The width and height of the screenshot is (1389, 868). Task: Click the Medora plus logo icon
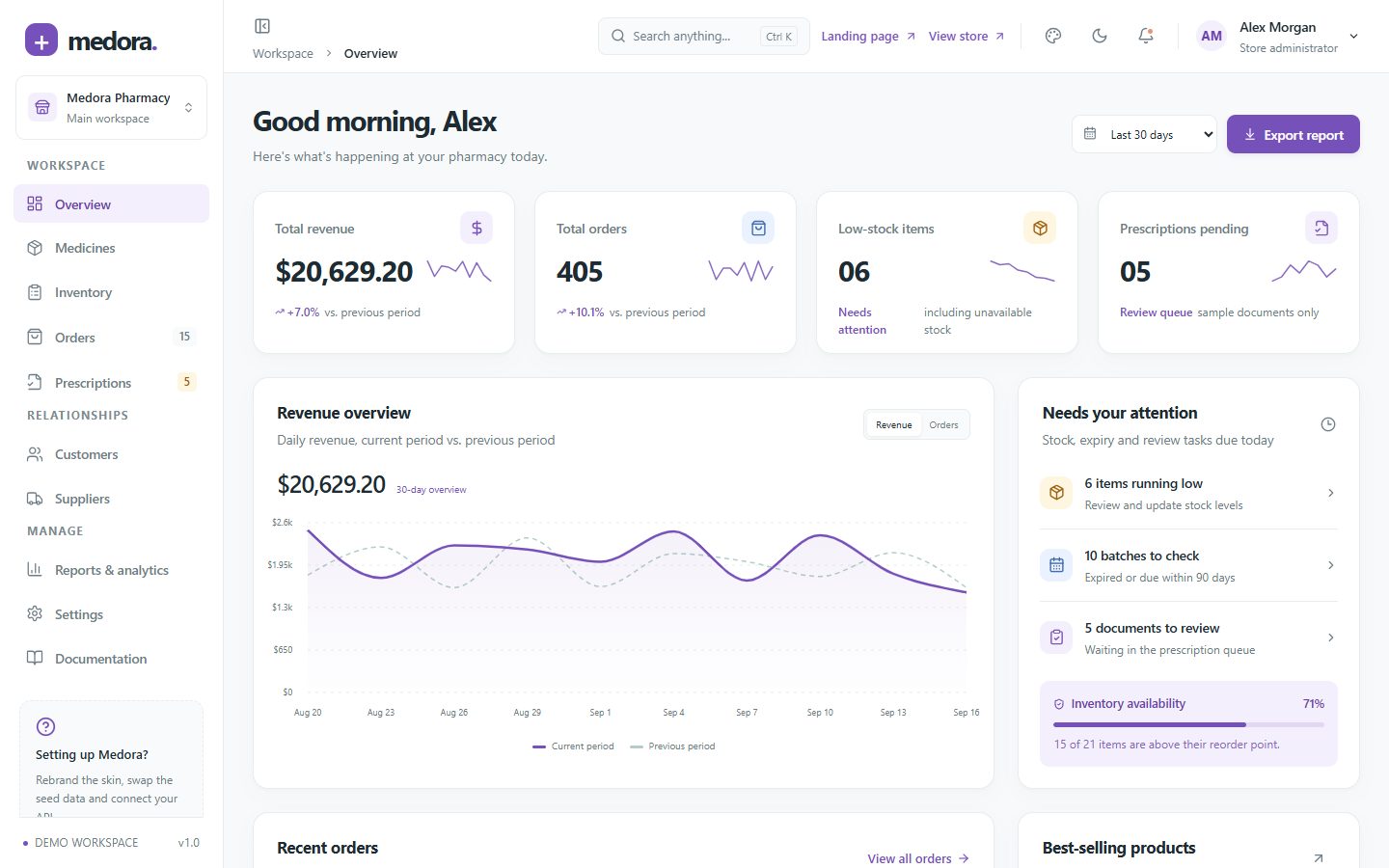pos(41,41)
